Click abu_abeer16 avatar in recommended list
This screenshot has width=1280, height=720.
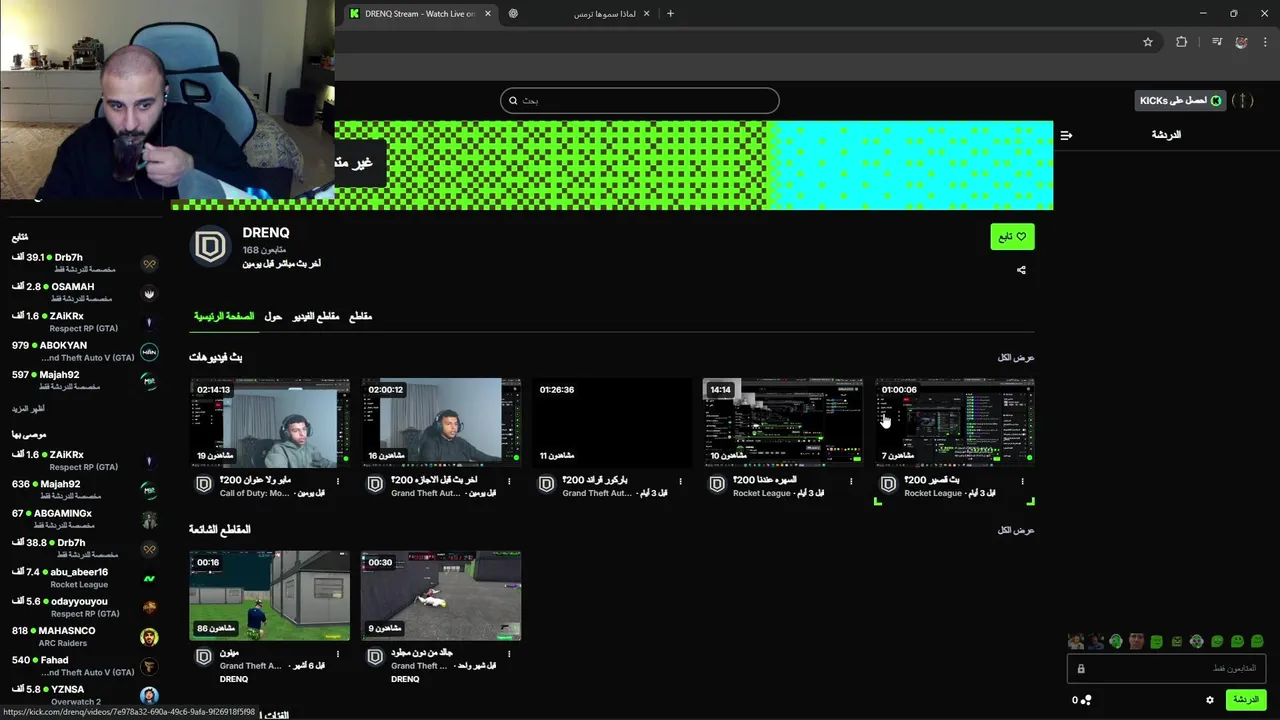pos(149,578)
